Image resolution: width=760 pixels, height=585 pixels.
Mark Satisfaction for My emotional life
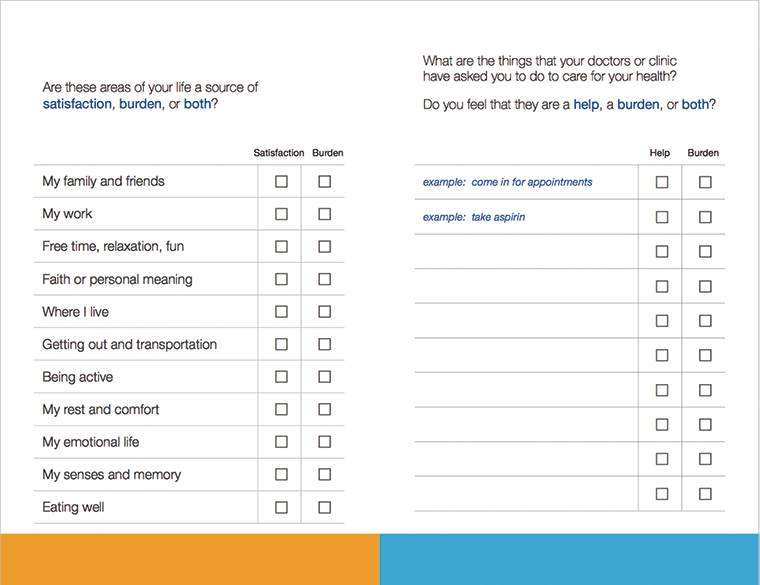click(x=281, y=442)
